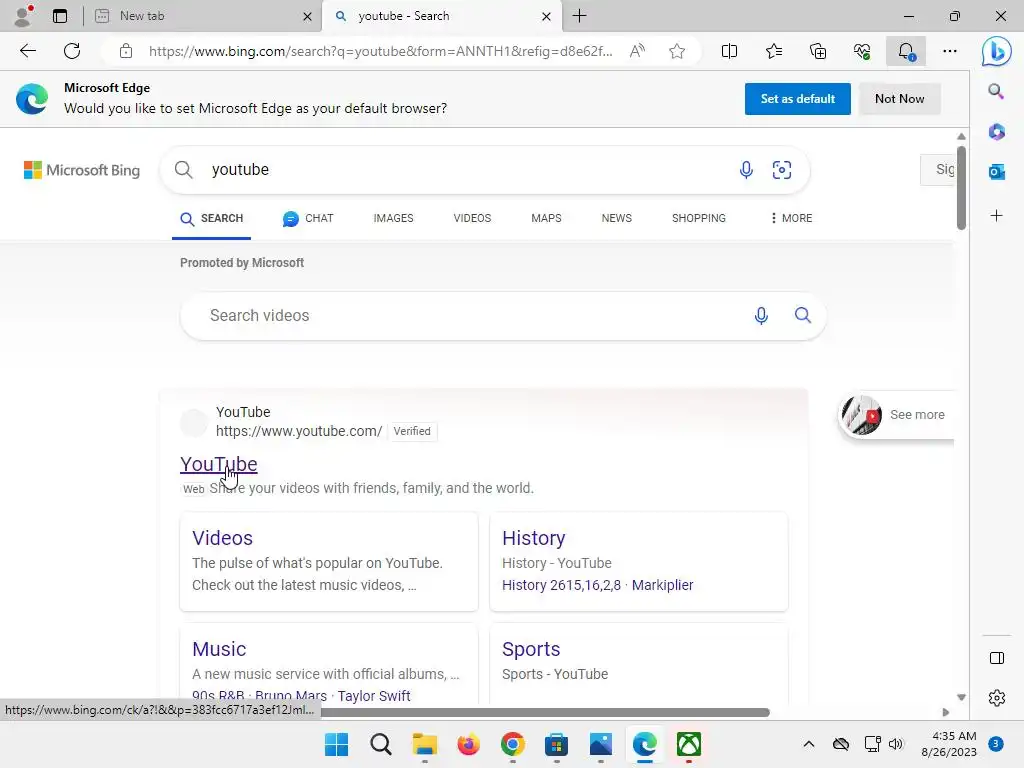Open the Sports sitelink
This screenshot has width=1024, height=768.
[x=531, y=649]
